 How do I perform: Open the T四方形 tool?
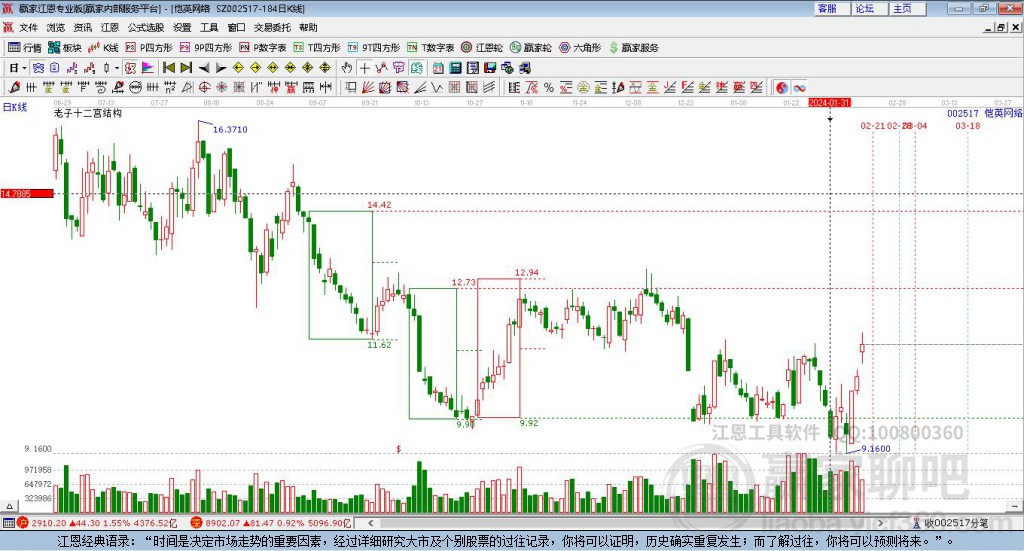[317, 48]
